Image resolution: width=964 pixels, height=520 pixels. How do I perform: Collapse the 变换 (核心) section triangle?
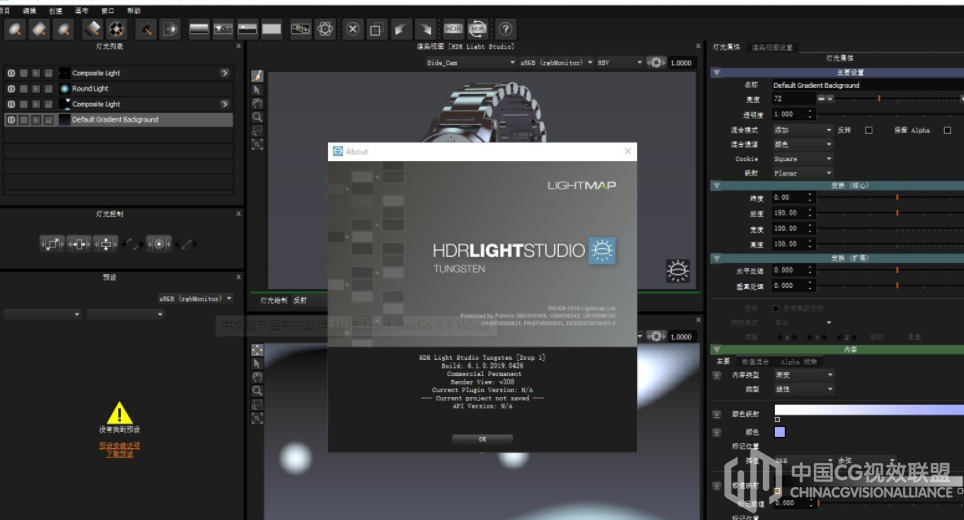click(716, 186)
